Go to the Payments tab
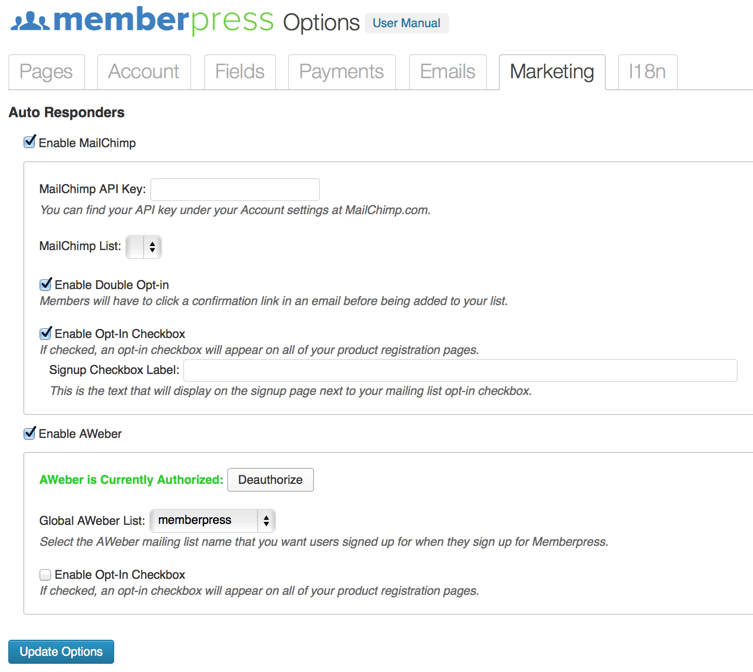 click(x=342, y=72)
